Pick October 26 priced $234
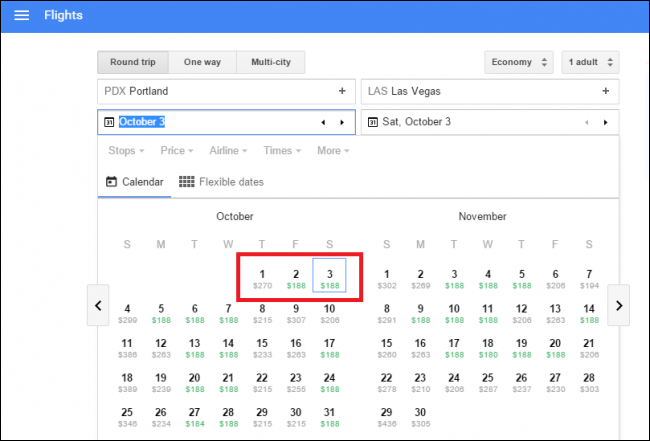Screen dimensions: 650x441 click(161, 417)
